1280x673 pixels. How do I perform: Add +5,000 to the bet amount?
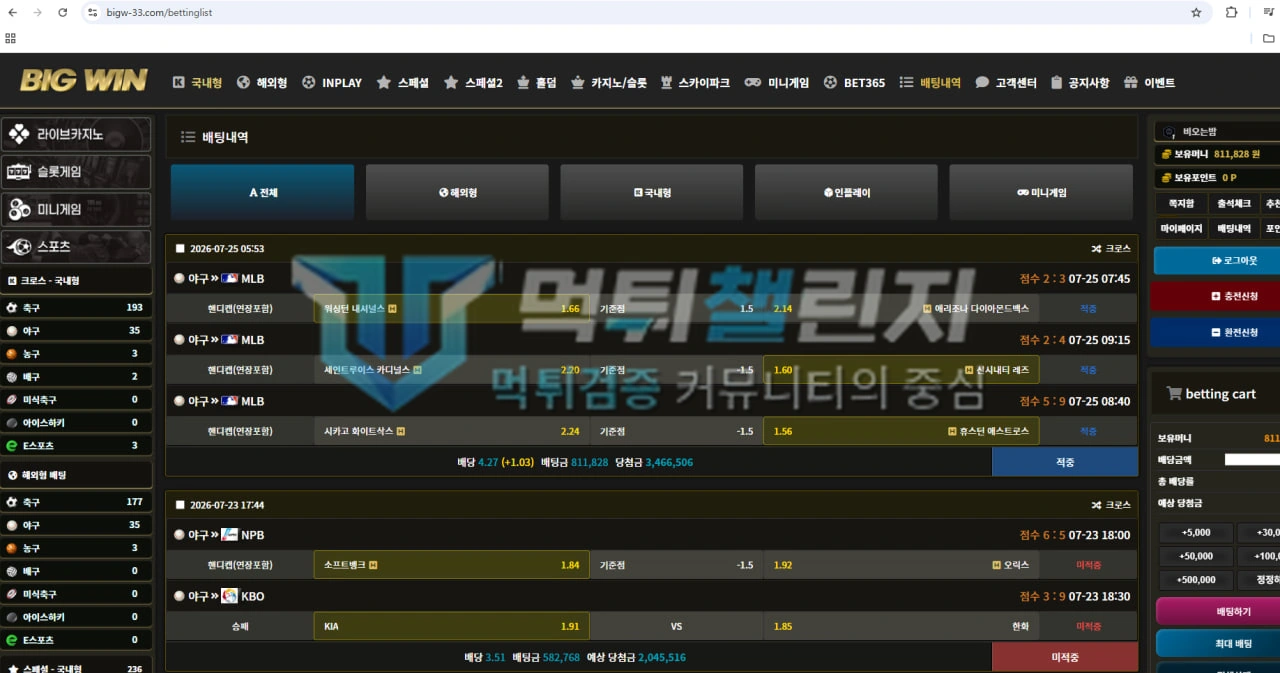click(1195, 533)
